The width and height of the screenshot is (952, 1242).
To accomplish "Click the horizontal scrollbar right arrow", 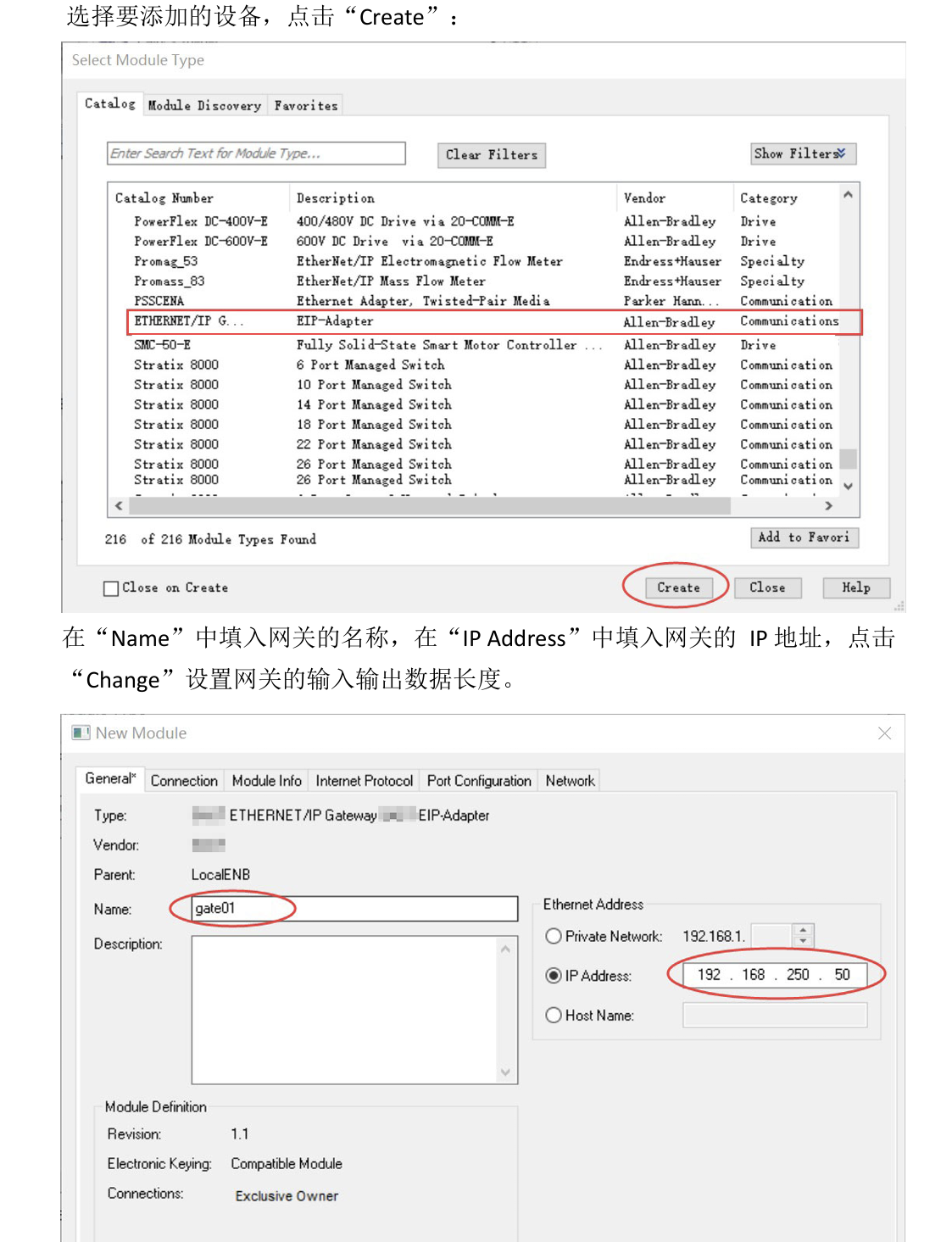I will click(827, 504).
